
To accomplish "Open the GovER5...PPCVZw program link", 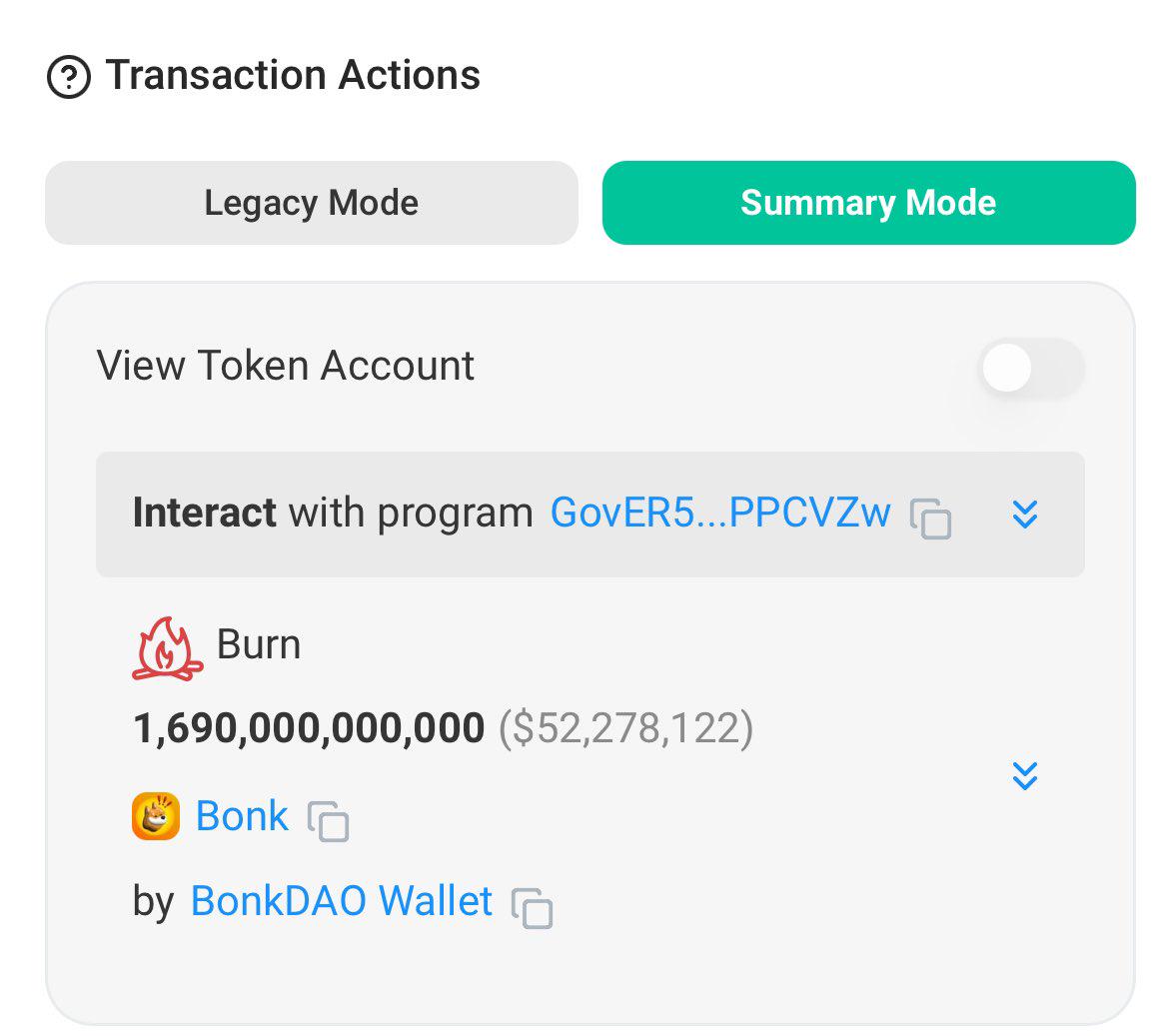I will pyautogui.click(x=719, y=514).
